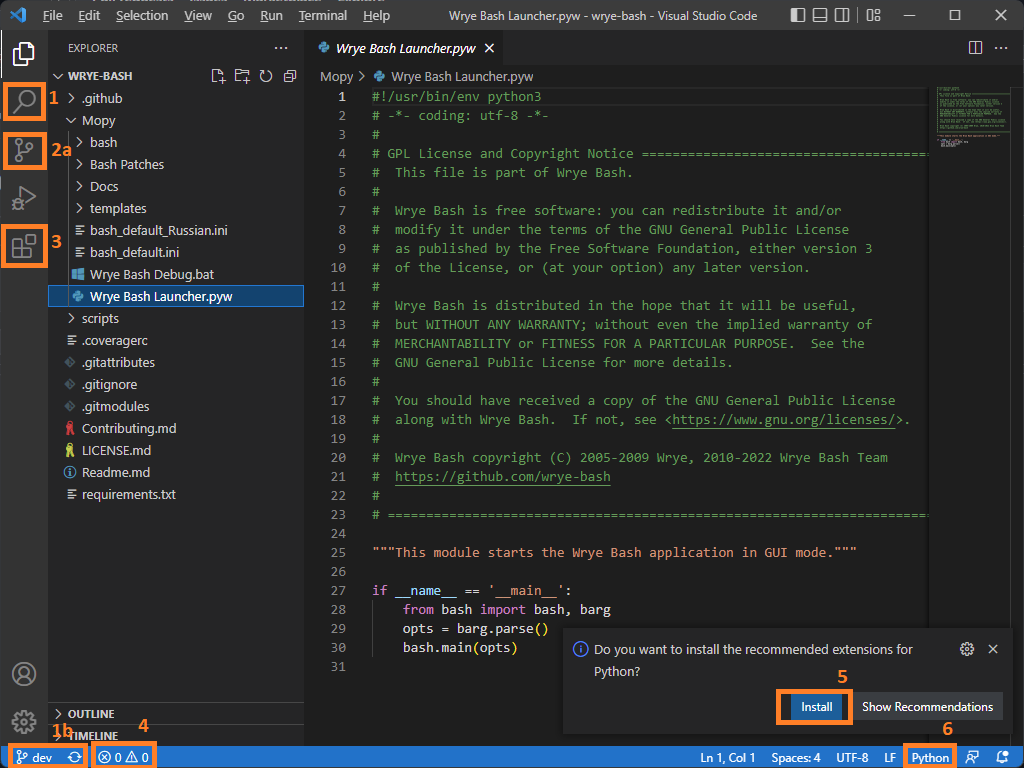
Task: Open the Run and Debug view icon
Action: tap(24, 198)
